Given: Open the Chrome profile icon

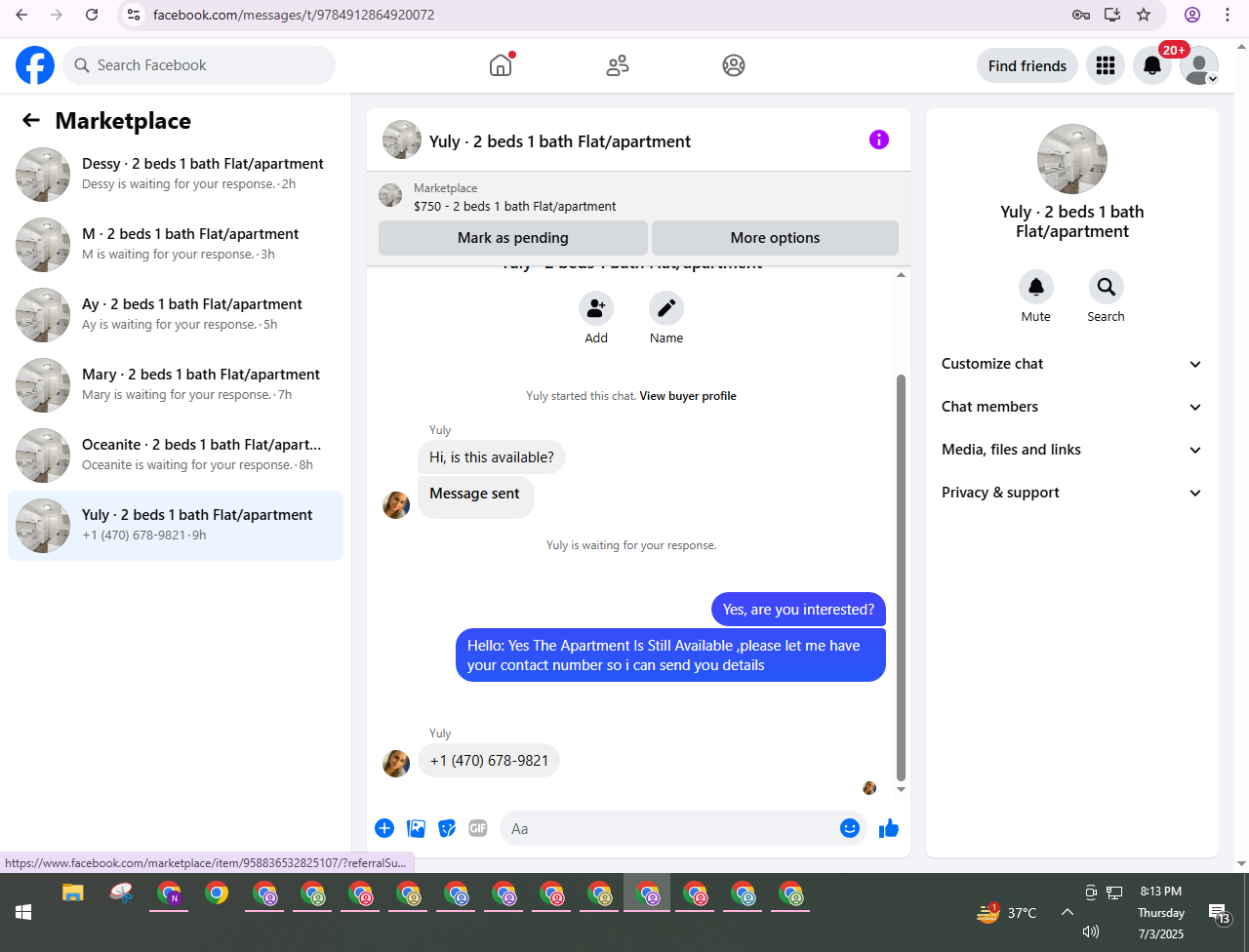Looking at the screenshot, I should 1192,15.
